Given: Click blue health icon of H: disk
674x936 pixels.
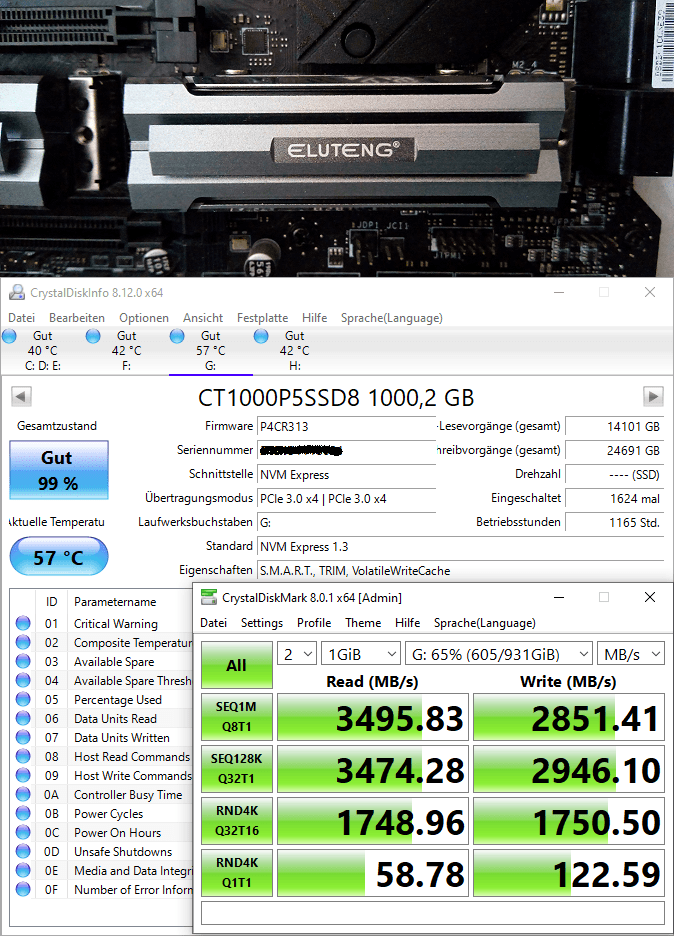Looking at the screenshot, I should (x=261, y=336).
